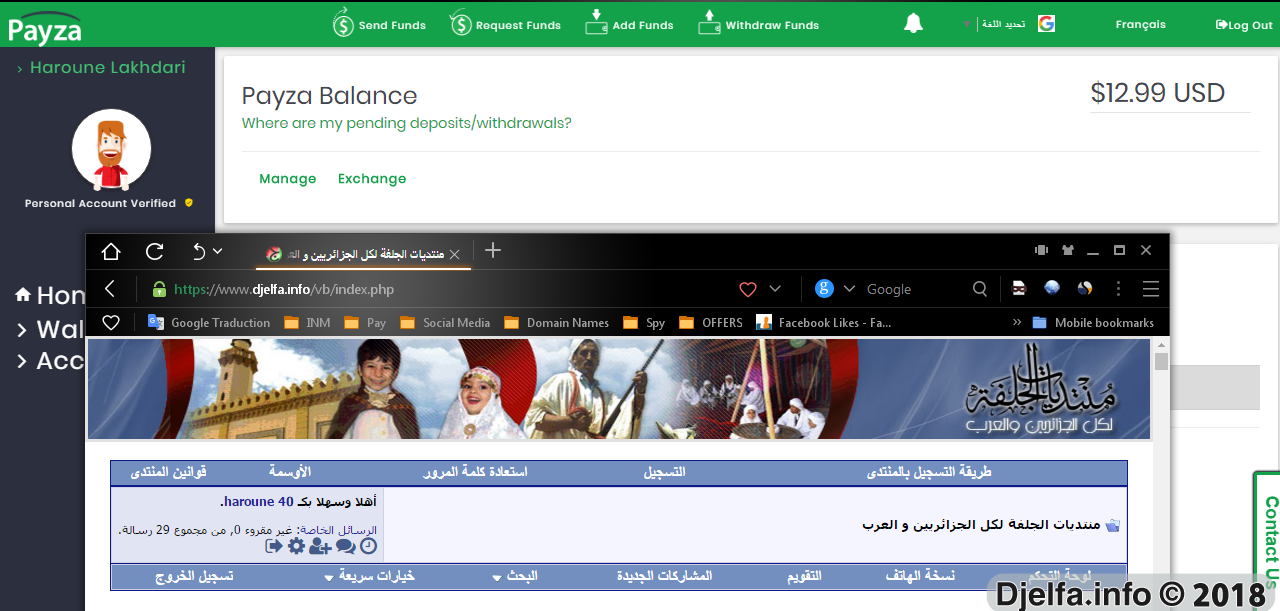Image resolution: width=1280 pixels, height=611 pixels.
Task: Open the قوانين المنتدى forum rules item
Action: point(169,471)
